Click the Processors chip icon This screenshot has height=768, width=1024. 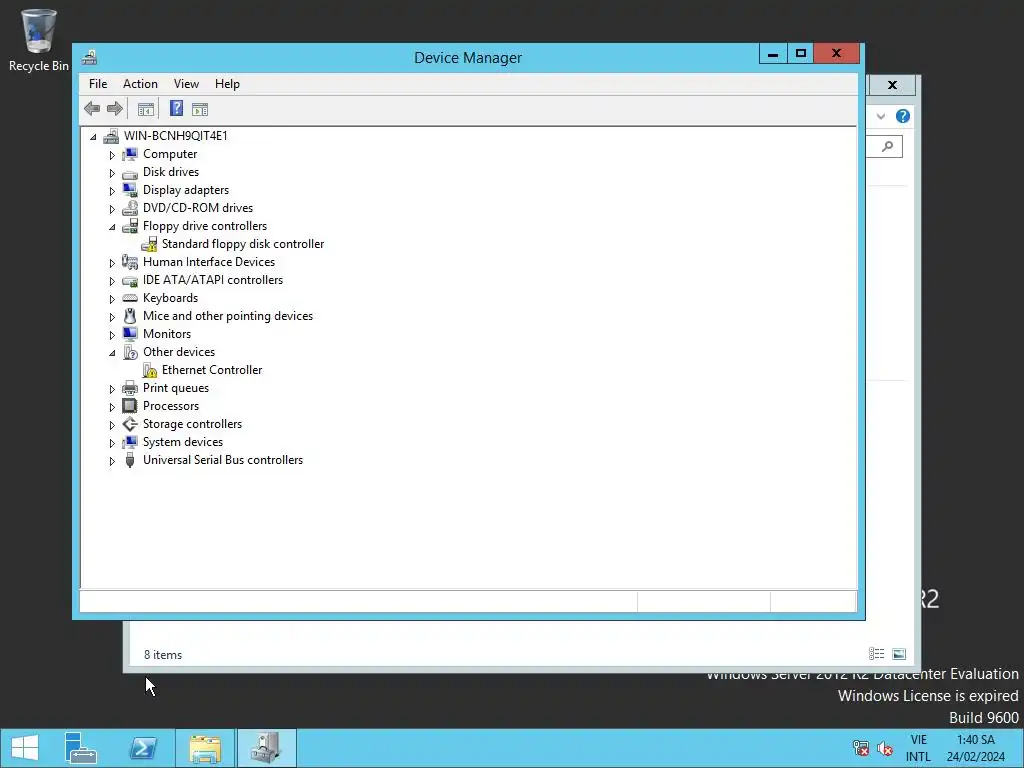pos(130,406)
